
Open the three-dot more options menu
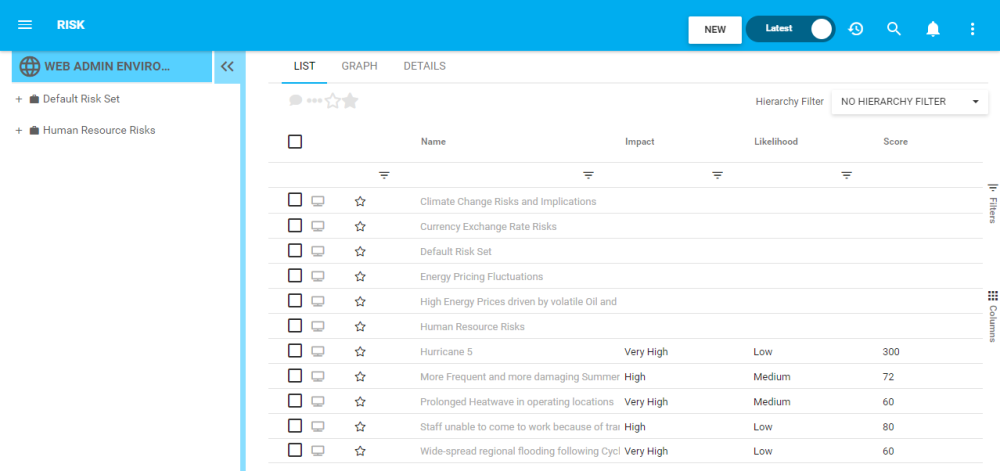[x=972, y=29]
